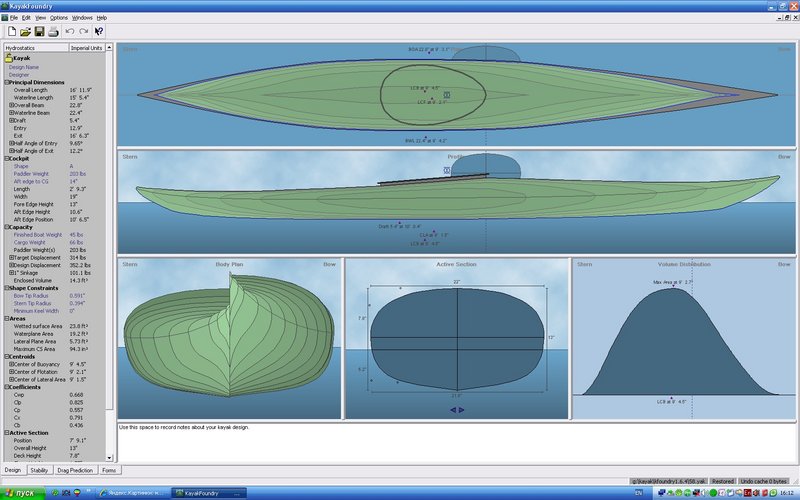Open an existing design via folder icon

pos(26,32)
